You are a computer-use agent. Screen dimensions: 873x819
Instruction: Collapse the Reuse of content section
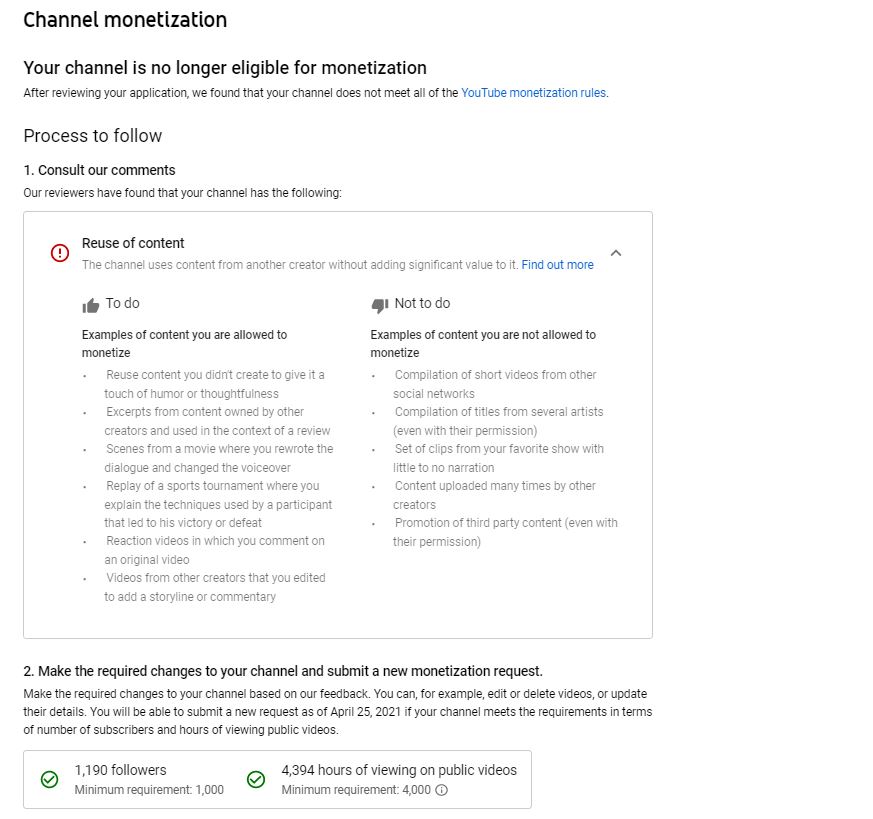(x=616, y=253)
